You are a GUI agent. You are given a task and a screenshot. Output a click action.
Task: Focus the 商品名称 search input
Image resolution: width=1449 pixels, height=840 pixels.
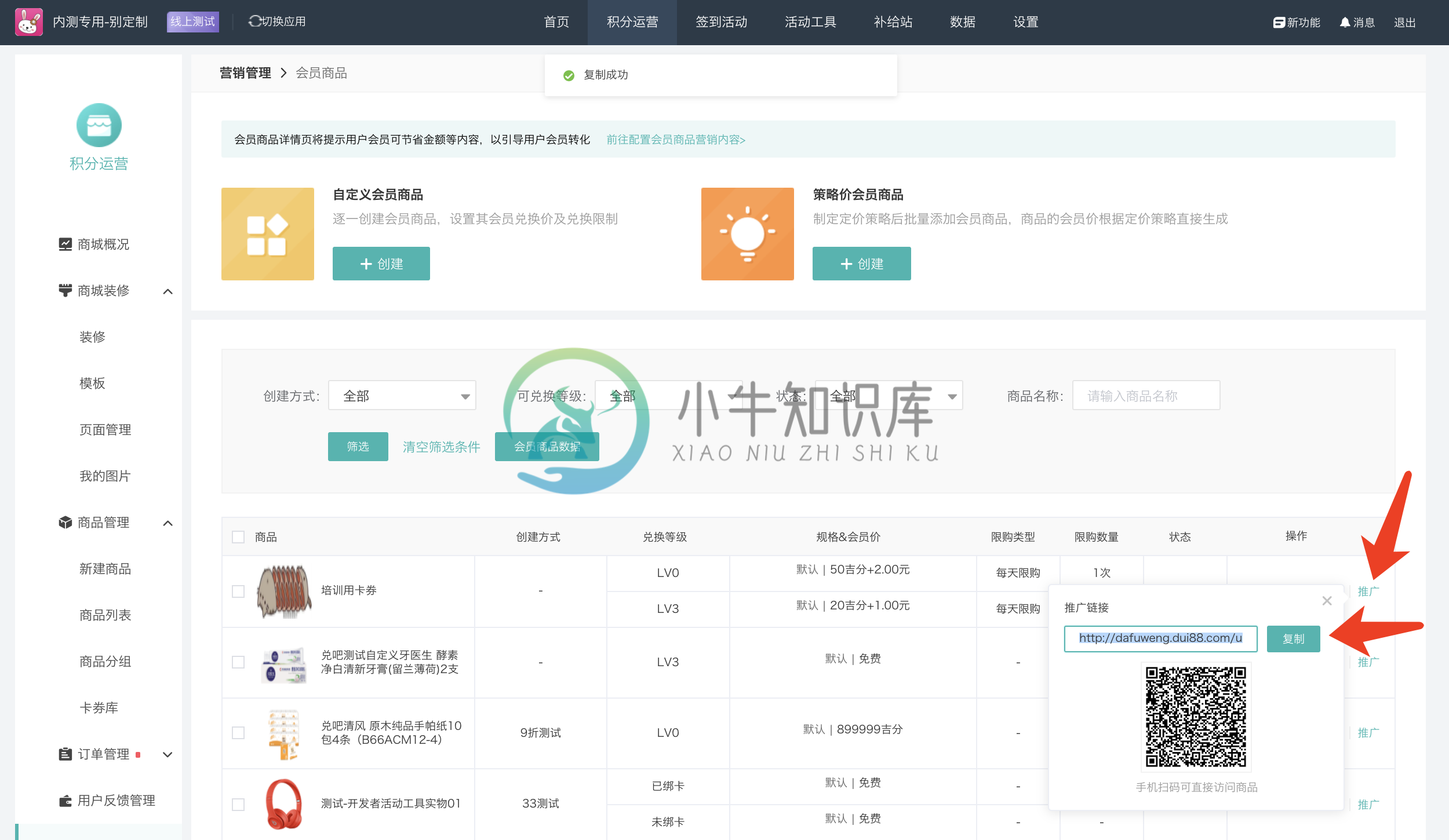click(1146, 396)
